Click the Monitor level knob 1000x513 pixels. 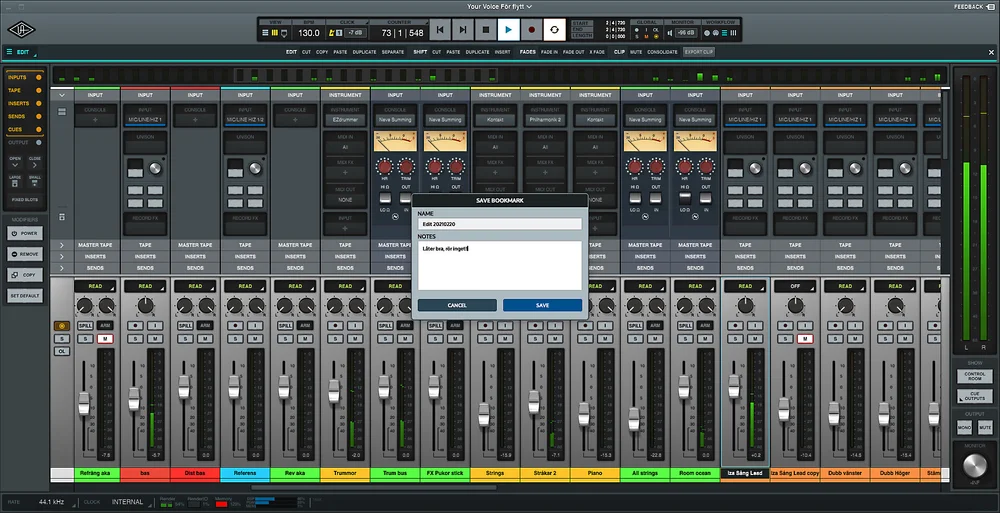974,466
